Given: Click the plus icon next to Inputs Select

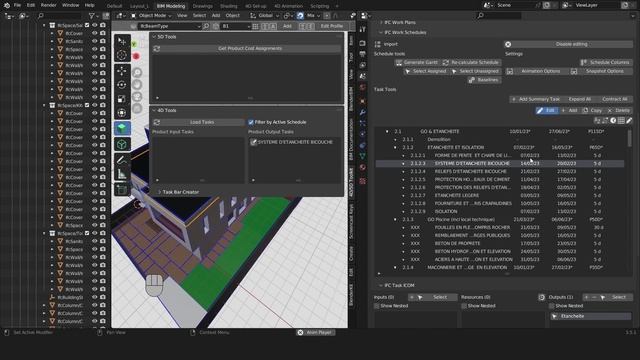Looking at the screenshot, I should (411, 297).
